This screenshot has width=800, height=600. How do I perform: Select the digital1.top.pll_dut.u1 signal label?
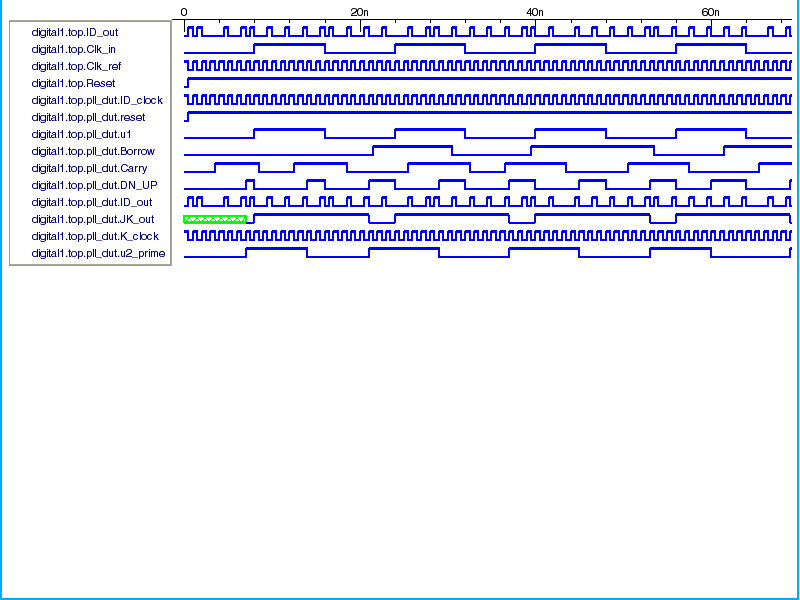81,134
